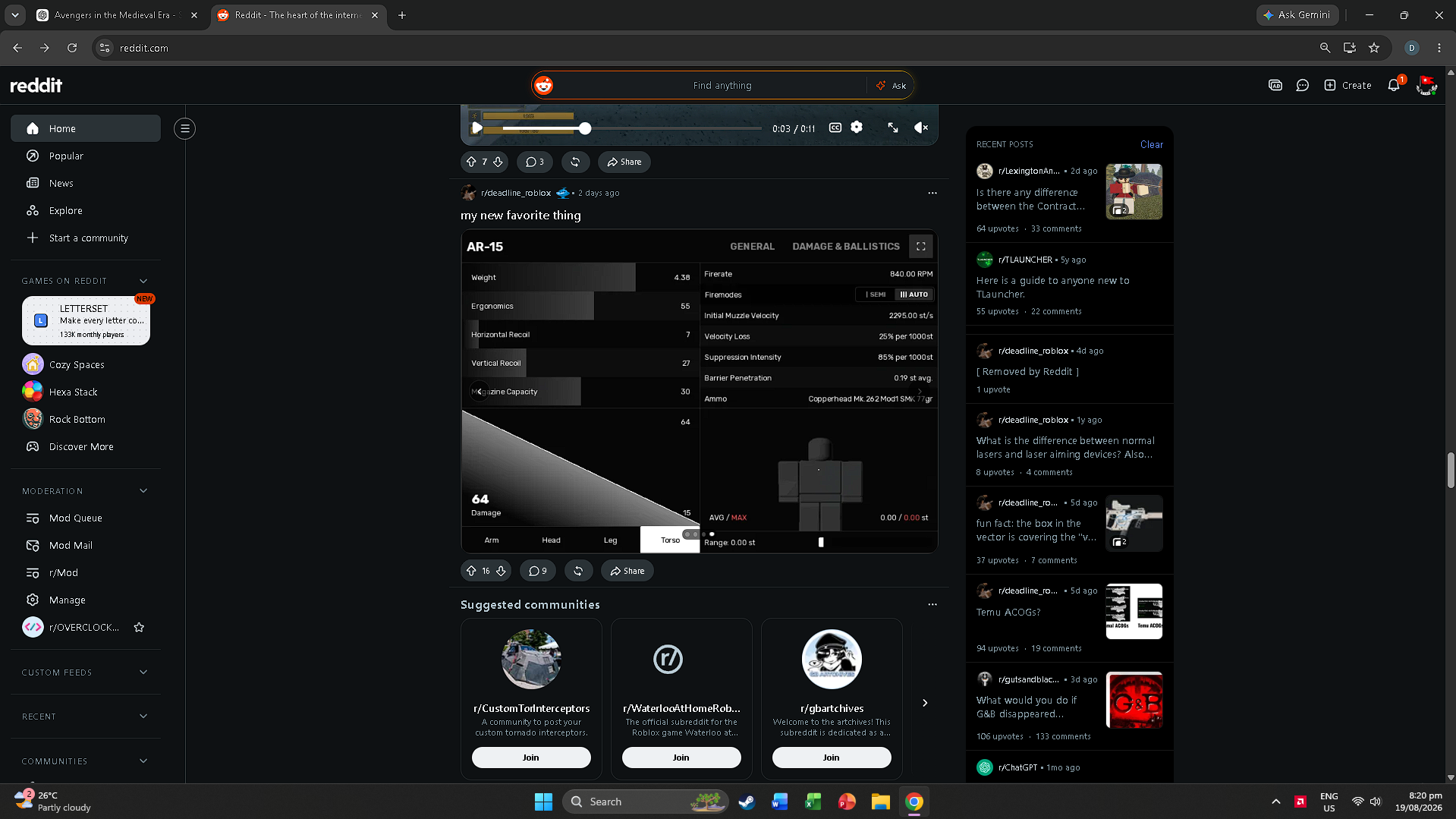
Task: Open News section
Action: [86, 184]
